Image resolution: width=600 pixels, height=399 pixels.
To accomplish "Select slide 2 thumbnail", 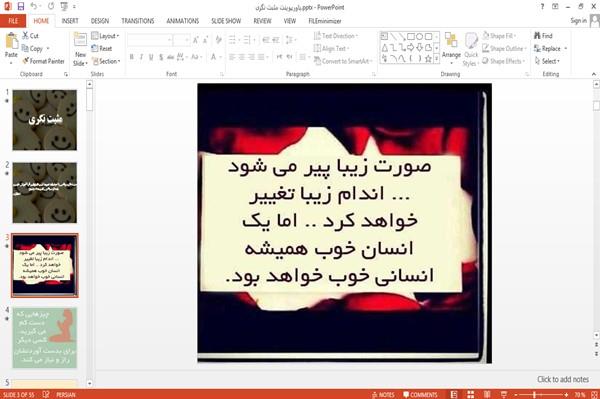I will [x=45, y=192].
